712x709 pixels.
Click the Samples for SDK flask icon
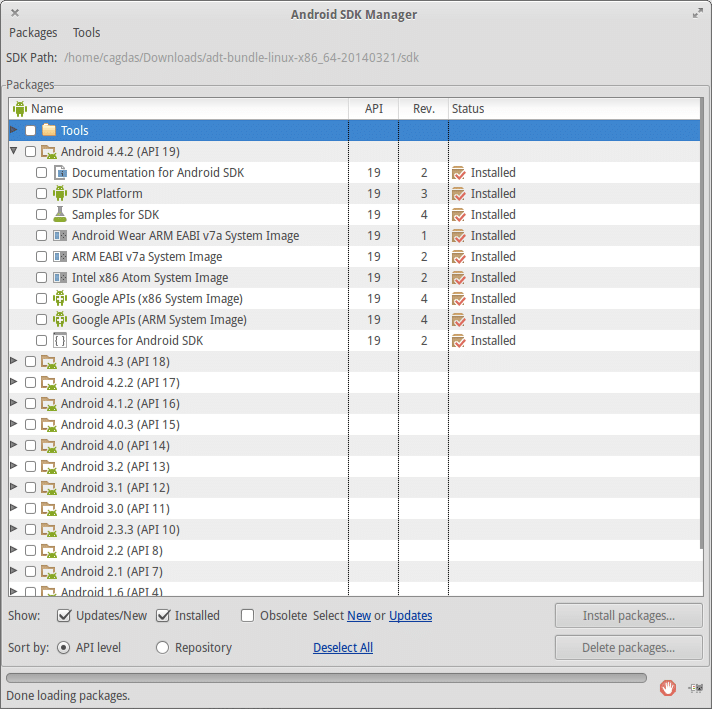[60, 214]
